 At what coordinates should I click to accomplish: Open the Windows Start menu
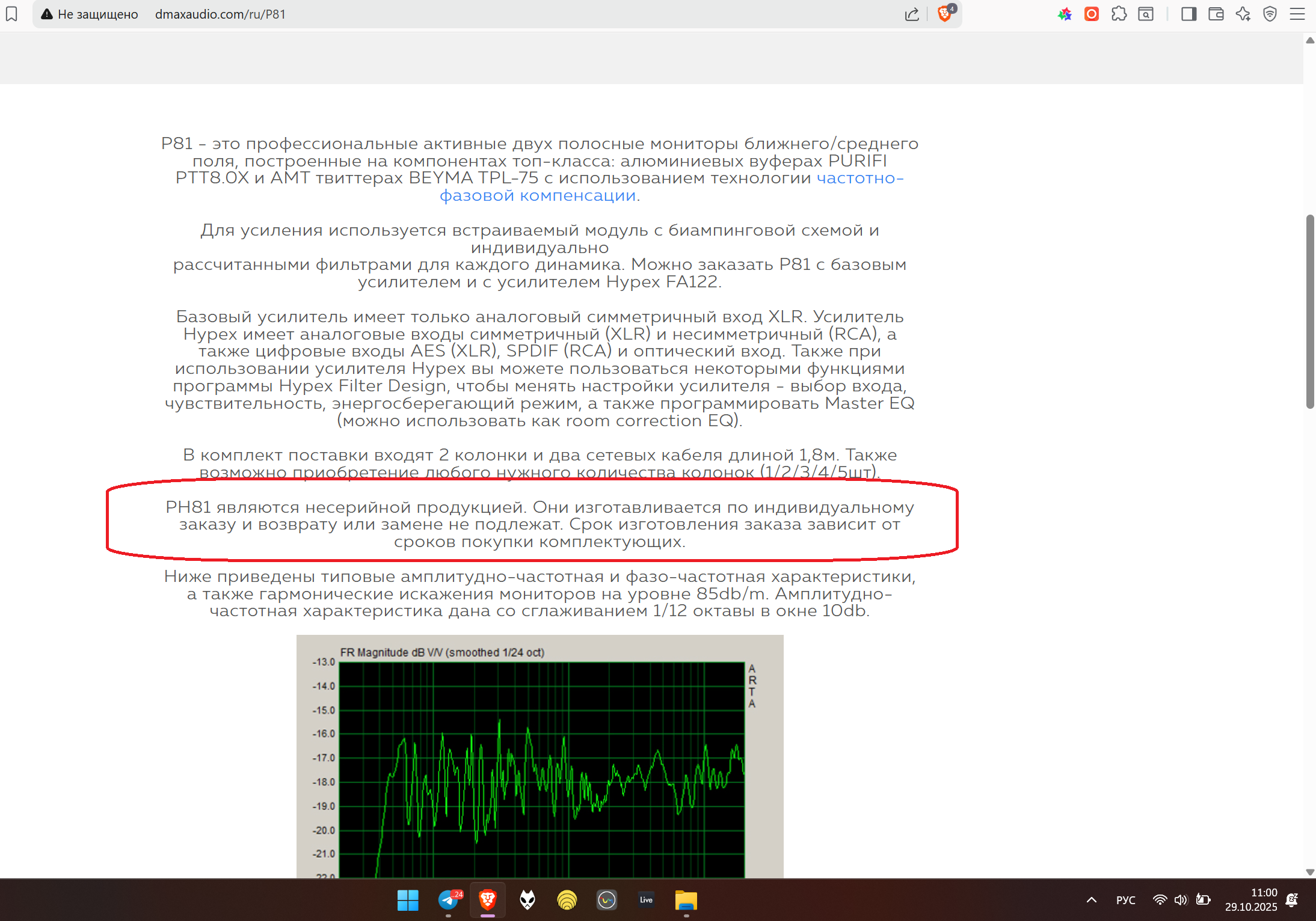pos(408,900)
